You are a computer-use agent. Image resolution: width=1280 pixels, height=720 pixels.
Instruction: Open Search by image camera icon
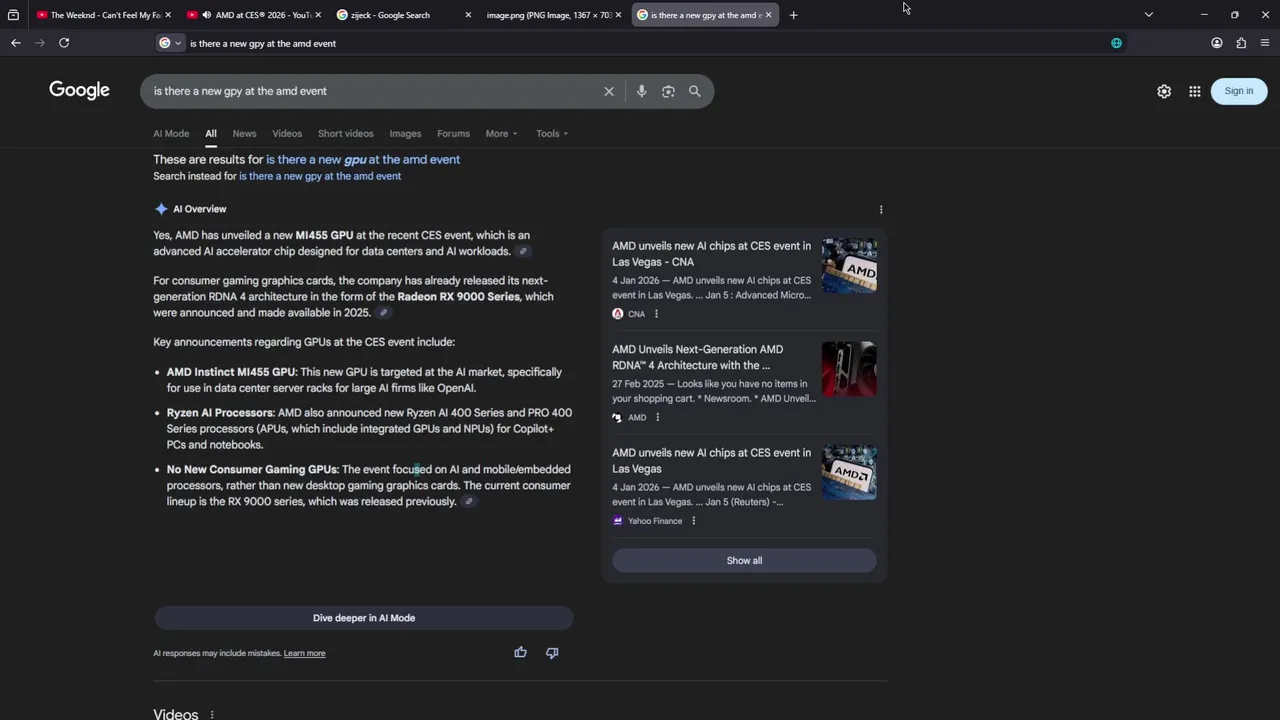(668, 91)
